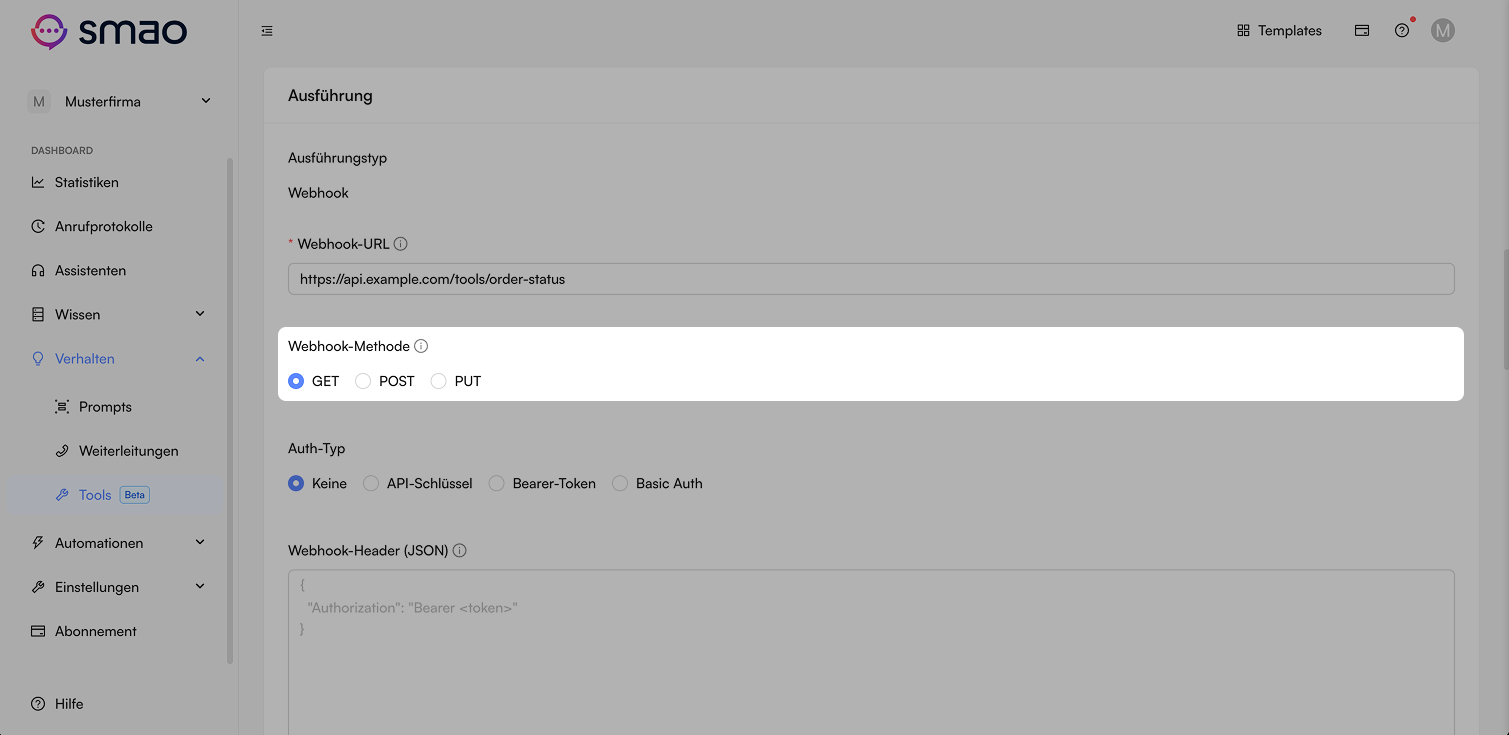Screen dimensions: 1509x735
Task: Click the Verhalten lightbulb icon
Action: tap(38, 358)
